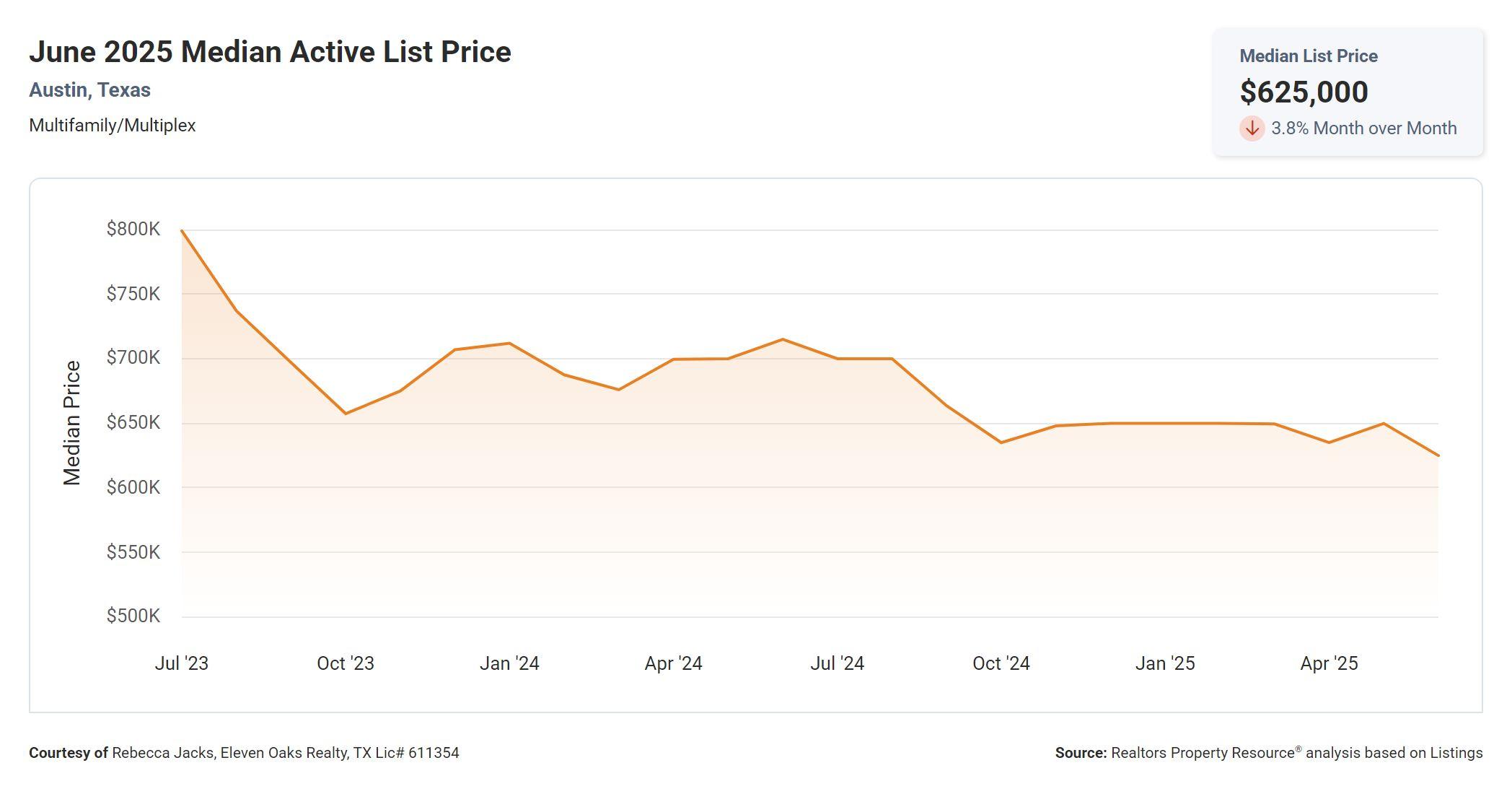Viewport: 1512px width, 794px height.
Task: Click the Median Price vertical axis title
Action: click(x=72, y=423)
